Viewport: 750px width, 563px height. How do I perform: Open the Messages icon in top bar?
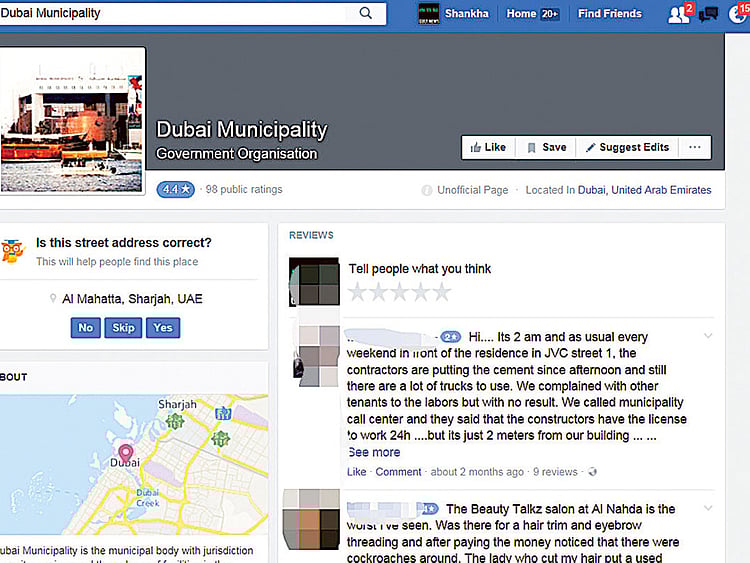coord(709,14)
